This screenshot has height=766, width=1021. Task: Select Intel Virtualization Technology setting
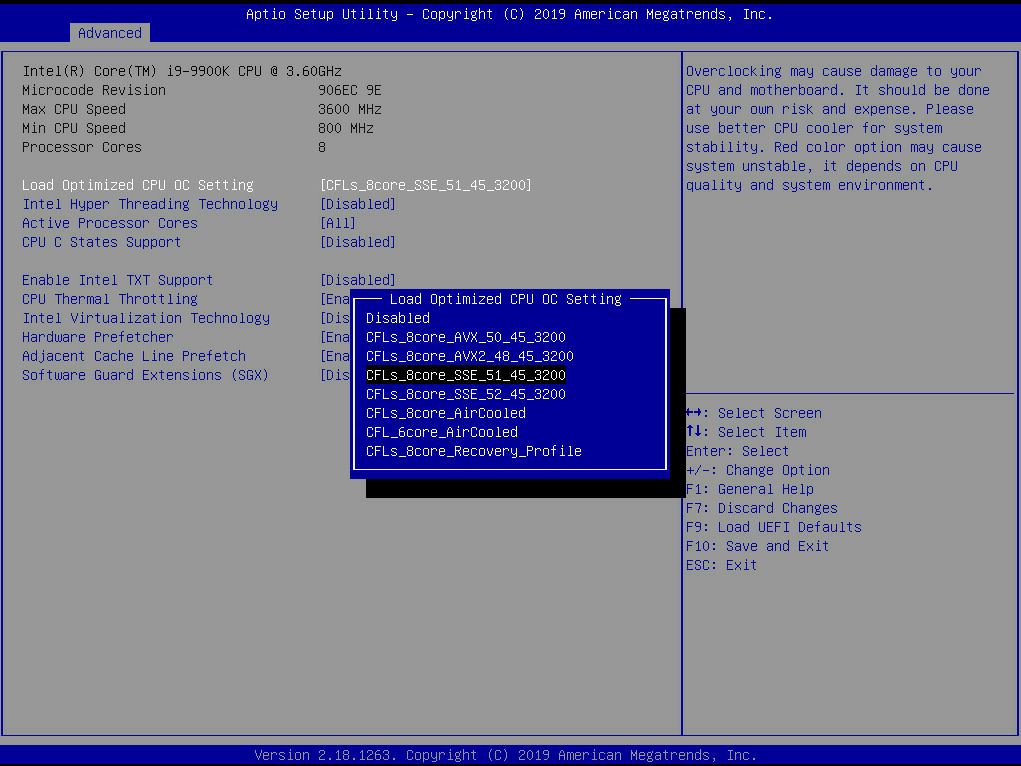[x=146, y=318]
